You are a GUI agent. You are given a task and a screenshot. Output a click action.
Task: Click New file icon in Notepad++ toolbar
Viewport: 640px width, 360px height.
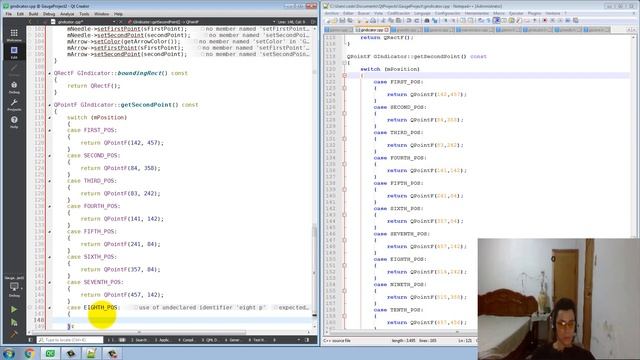tap(327, 20)
